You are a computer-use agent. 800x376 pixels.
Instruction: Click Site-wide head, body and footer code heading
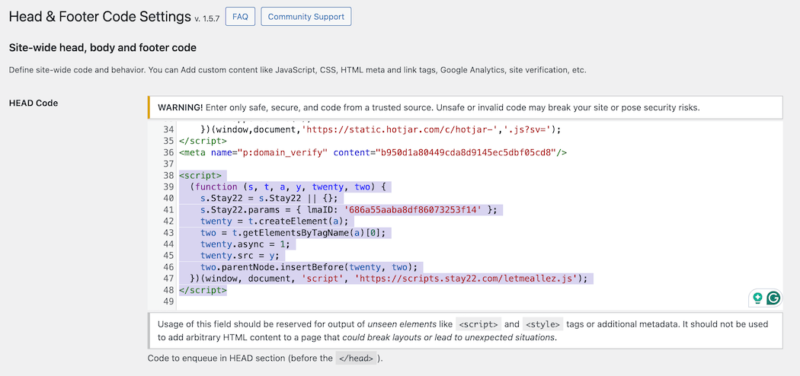(x=103, y=48)
